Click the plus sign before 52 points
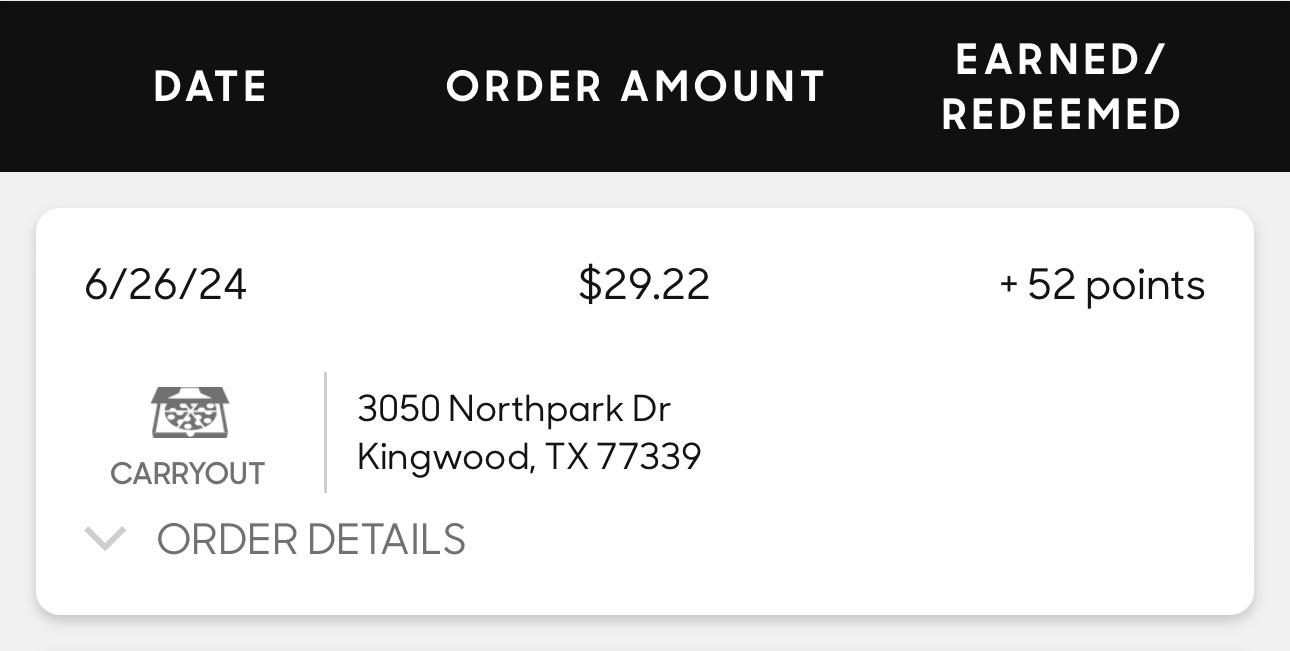This screenshot has width=1290, height=651. pos(1009,286)
